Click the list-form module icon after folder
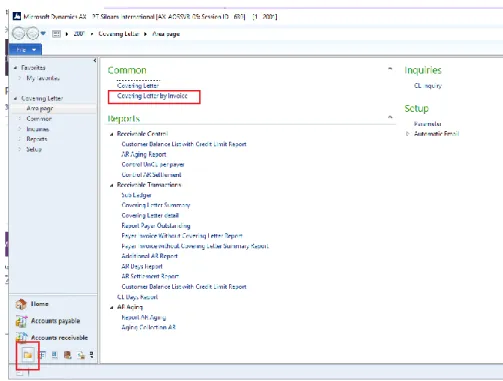The image size is (503, 381). click(42, 355)
